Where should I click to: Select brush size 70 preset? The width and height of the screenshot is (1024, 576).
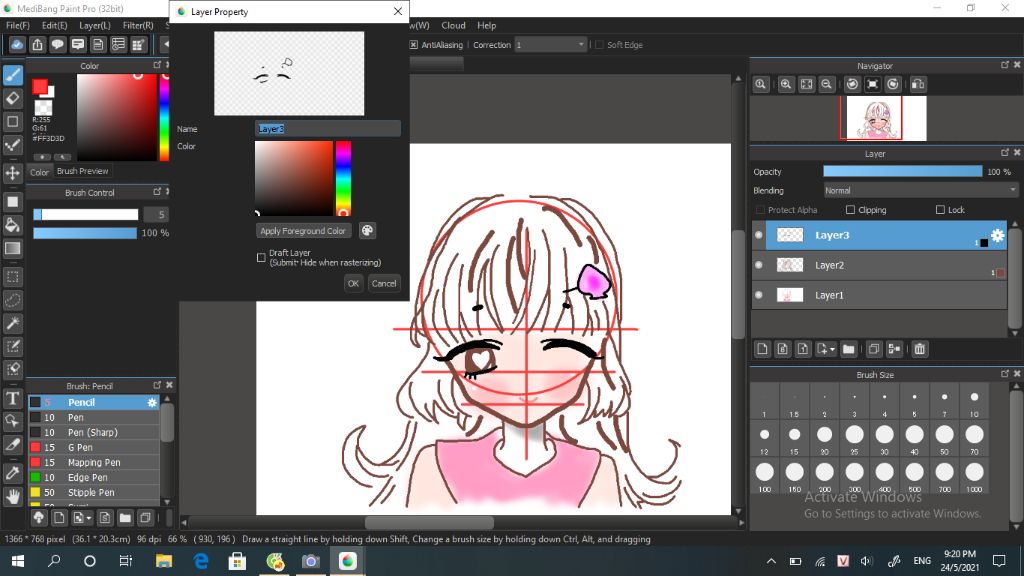pos(974,438)
